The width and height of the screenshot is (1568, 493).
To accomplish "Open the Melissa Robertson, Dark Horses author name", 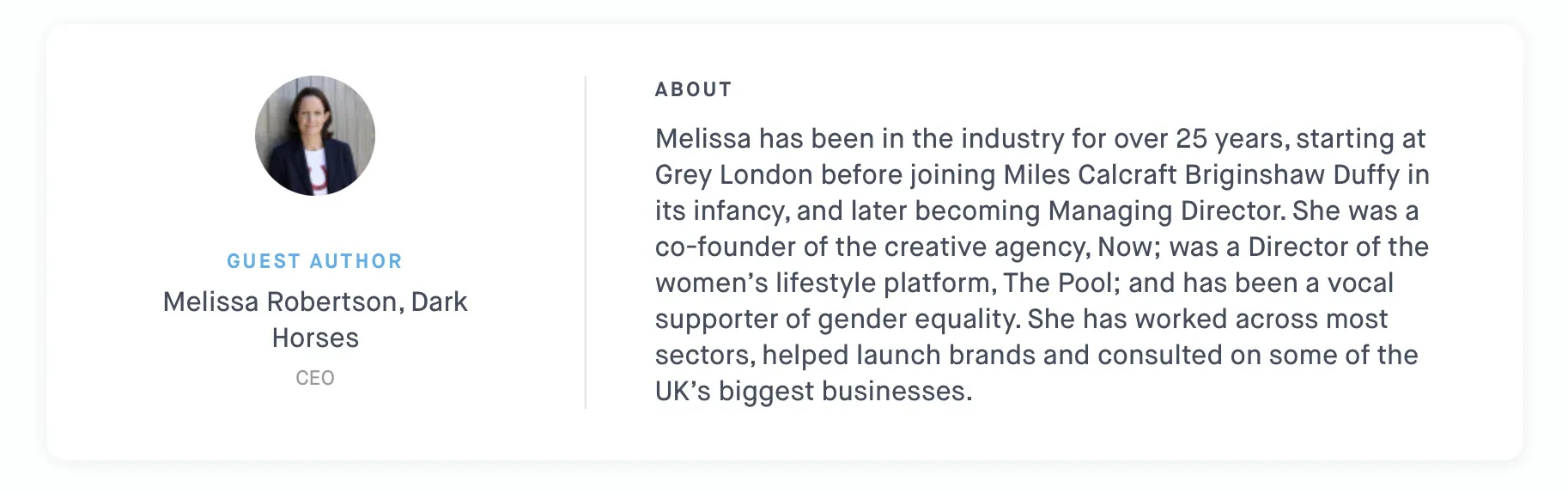I will tap(315, 320).
